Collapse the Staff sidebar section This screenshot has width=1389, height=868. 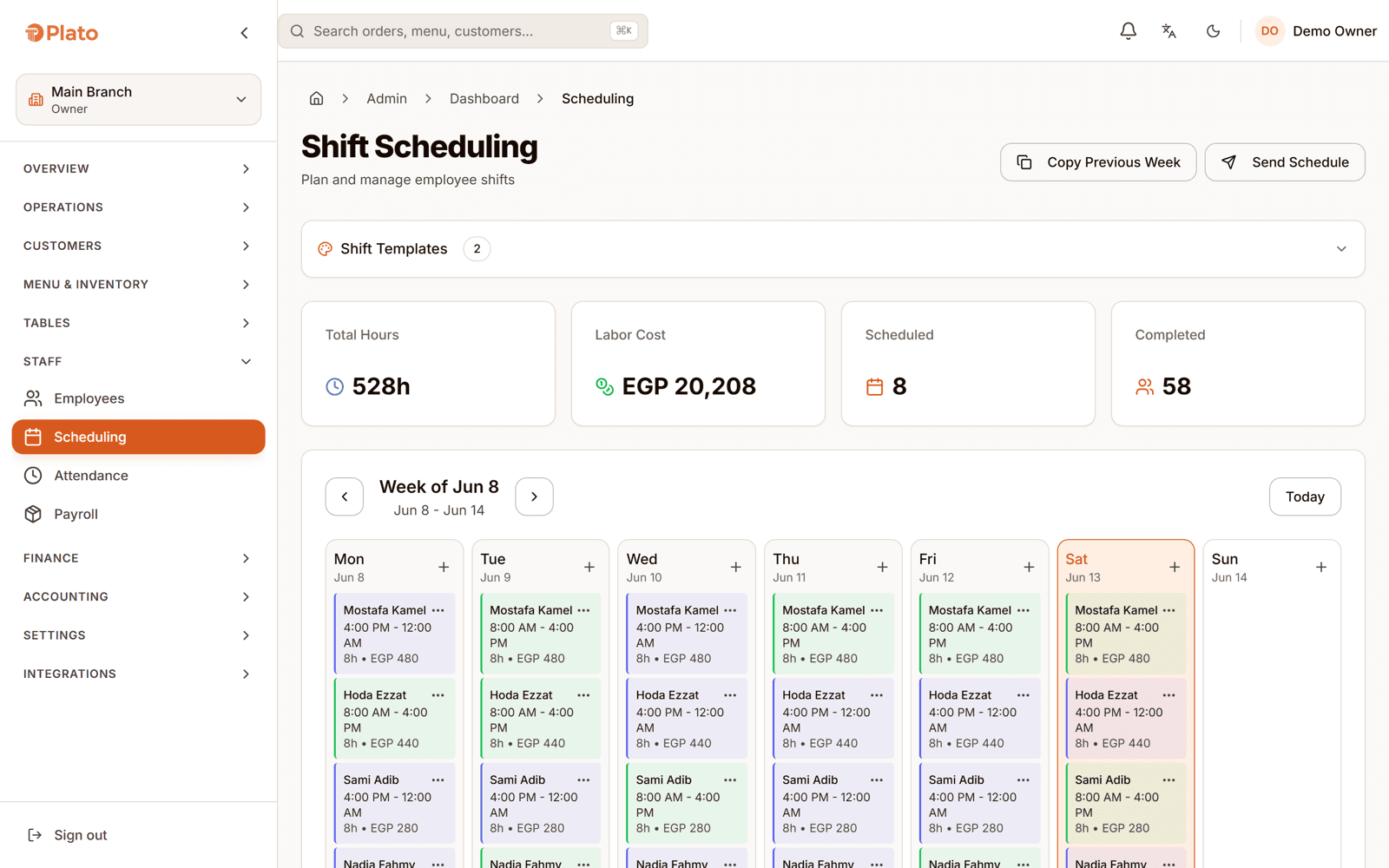[139, 361]
